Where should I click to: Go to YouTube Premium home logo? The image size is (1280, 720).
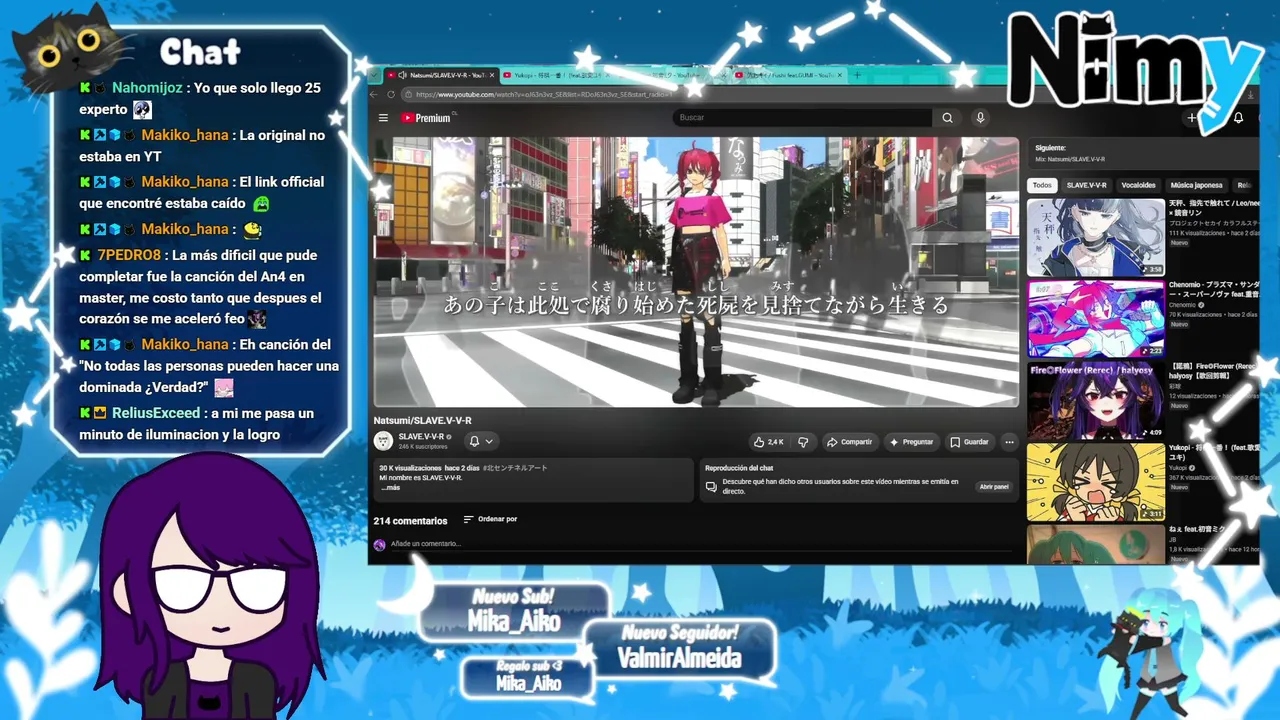click(426, 118)
